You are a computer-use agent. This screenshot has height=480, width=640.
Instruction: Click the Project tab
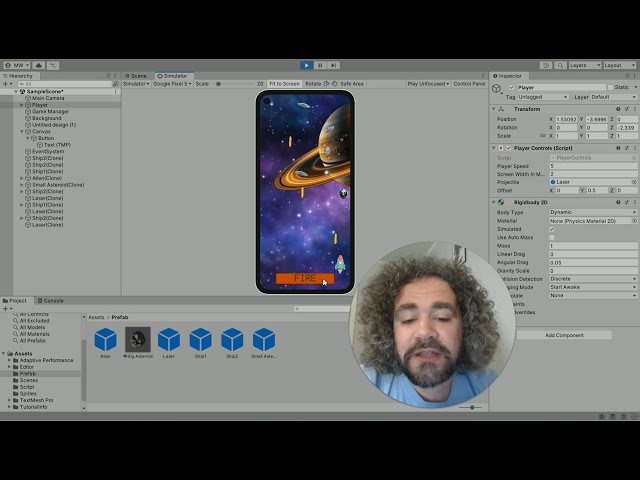tap(15, 301)
